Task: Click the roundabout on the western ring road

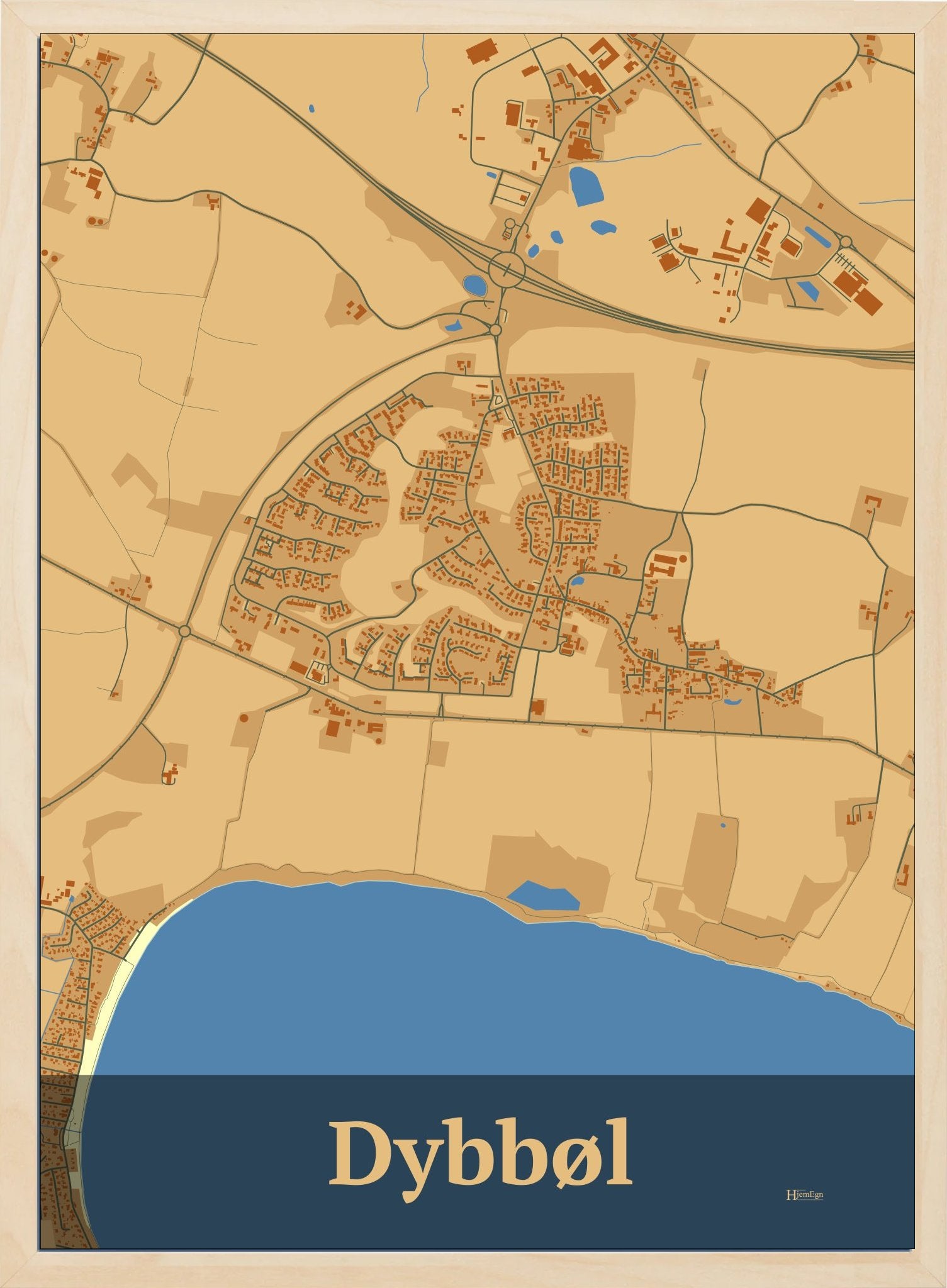Action: [184, 630]
